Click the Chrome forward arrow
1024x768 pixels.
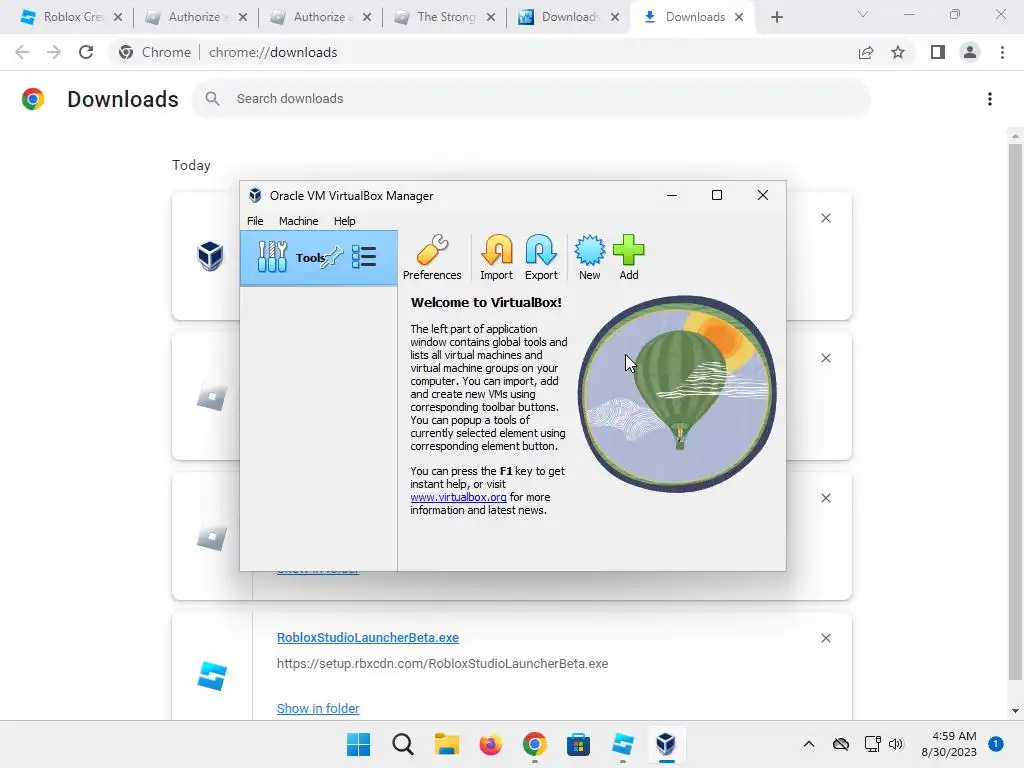tap(54, 52)
